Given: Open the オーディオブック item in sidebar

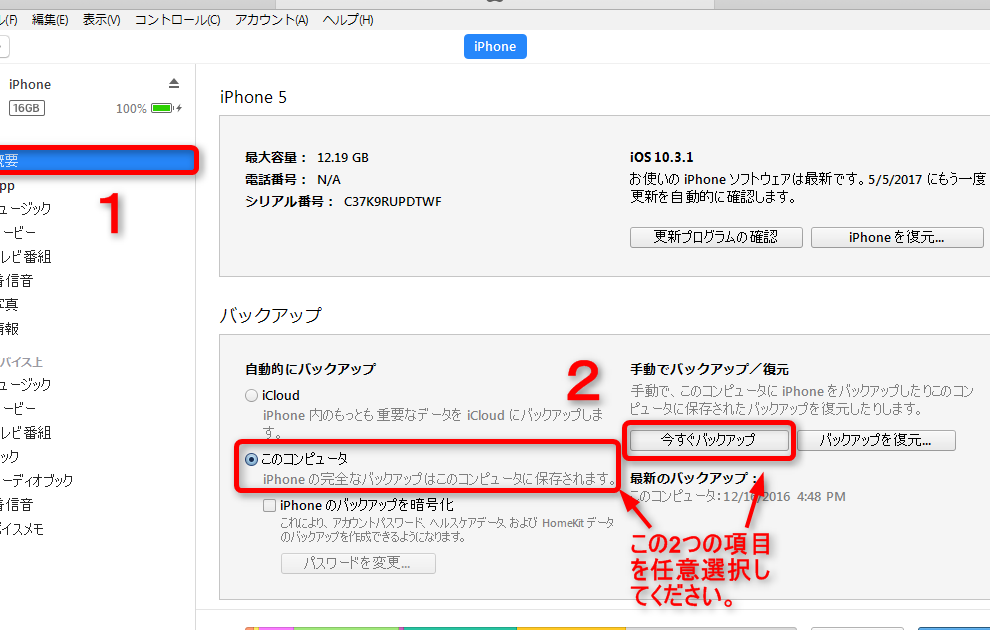Looking at the screenshot, I should tap(38, 481).
